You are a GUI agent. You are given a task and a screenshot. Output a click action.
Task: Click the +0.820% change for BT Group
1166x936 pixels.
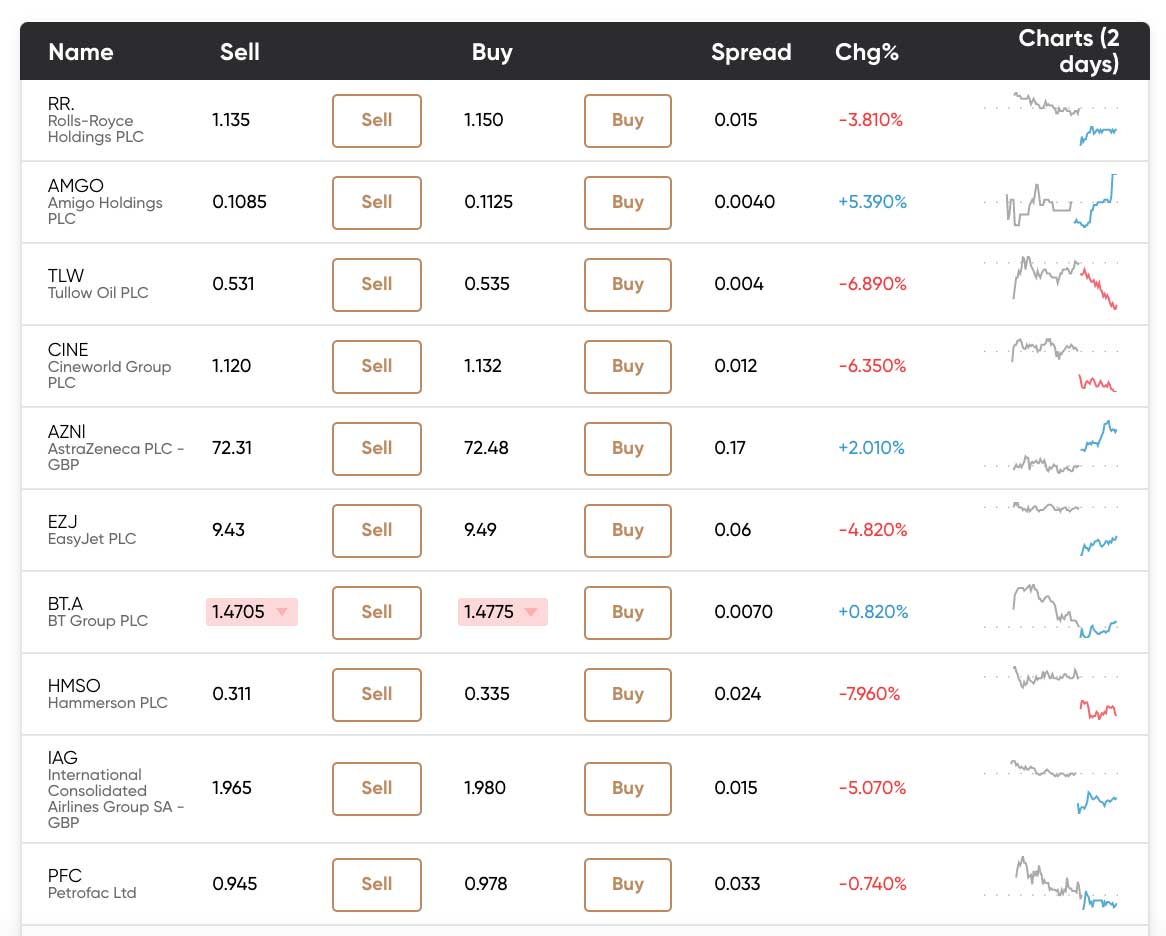pyautogui.click(x=873, y=612)
